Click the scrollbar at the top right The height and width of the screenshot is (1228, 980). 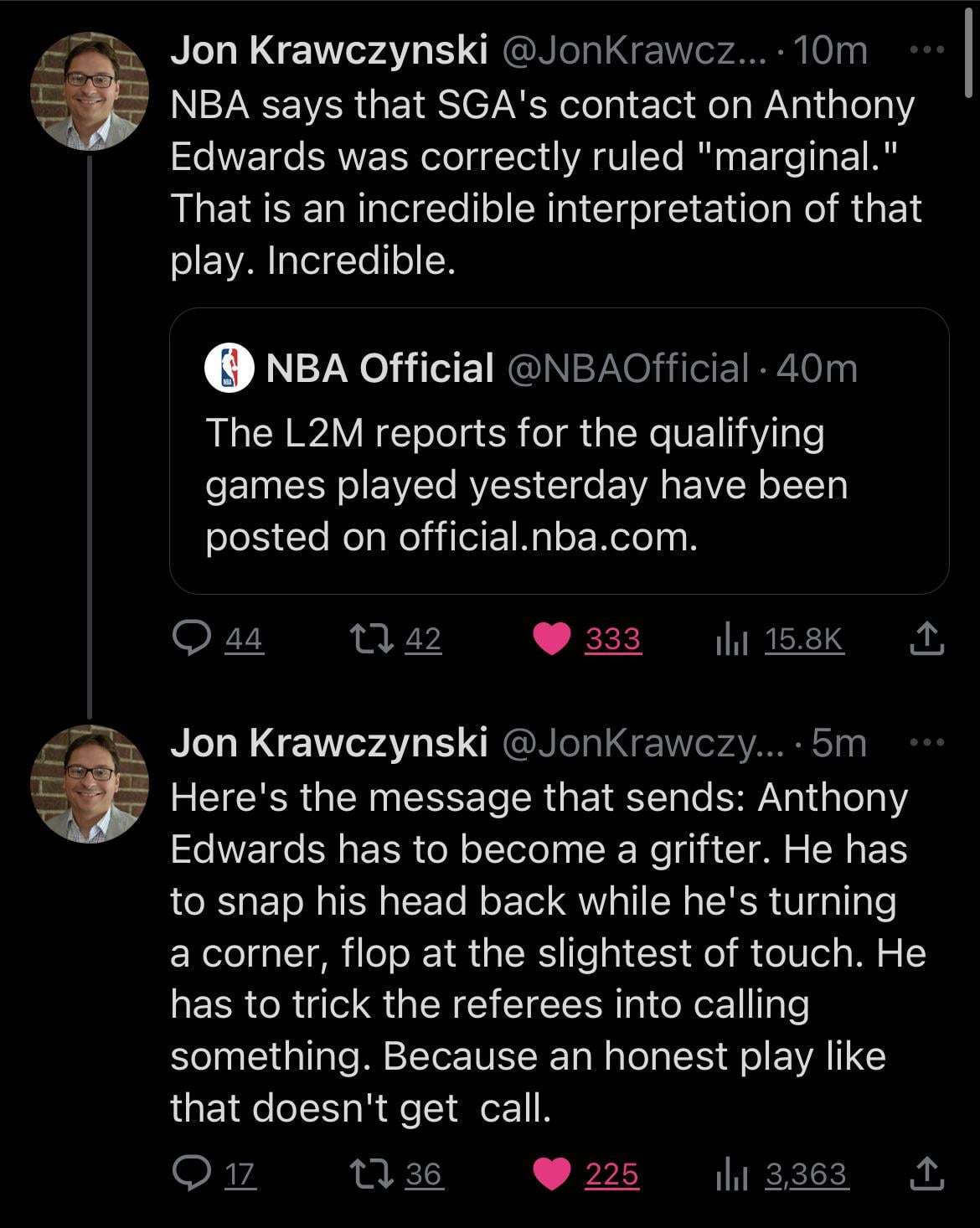coord(971,50)
